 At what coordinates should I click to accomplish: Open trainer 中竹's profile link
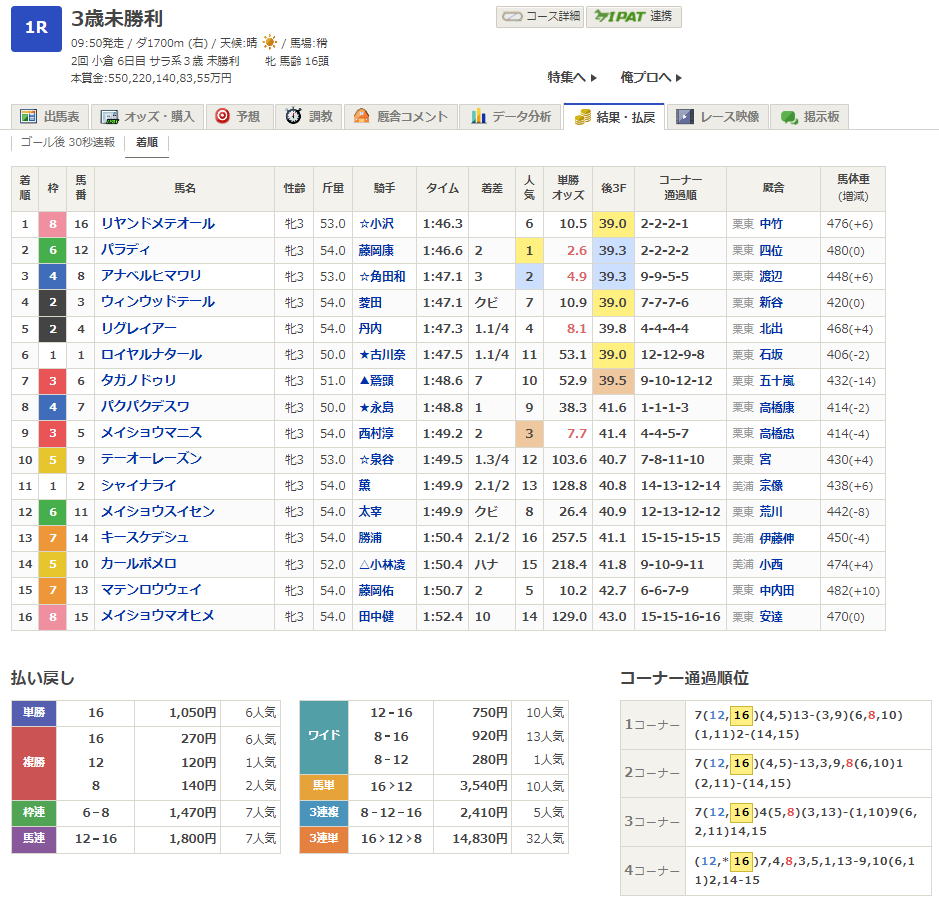tap(771, 224)
